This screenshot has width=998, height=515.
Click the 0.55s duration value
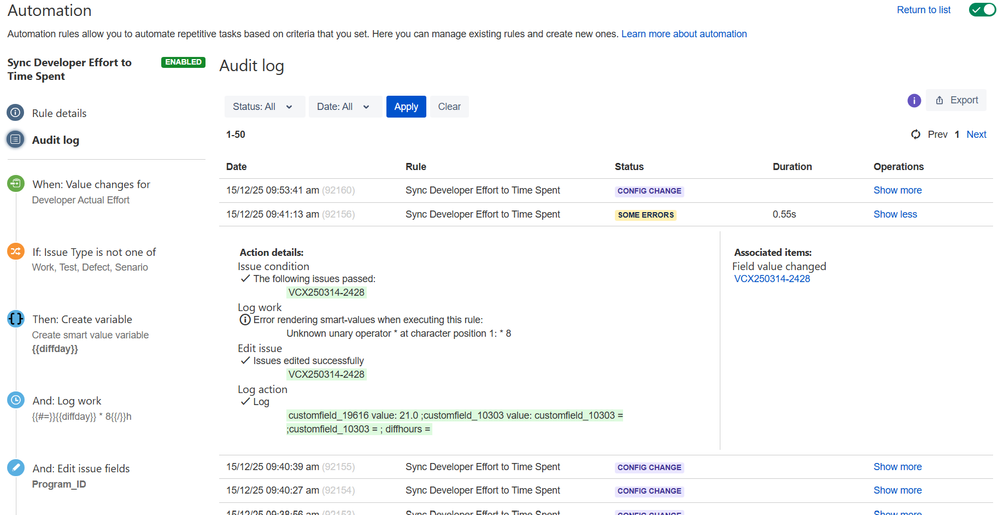click(784, 215)
